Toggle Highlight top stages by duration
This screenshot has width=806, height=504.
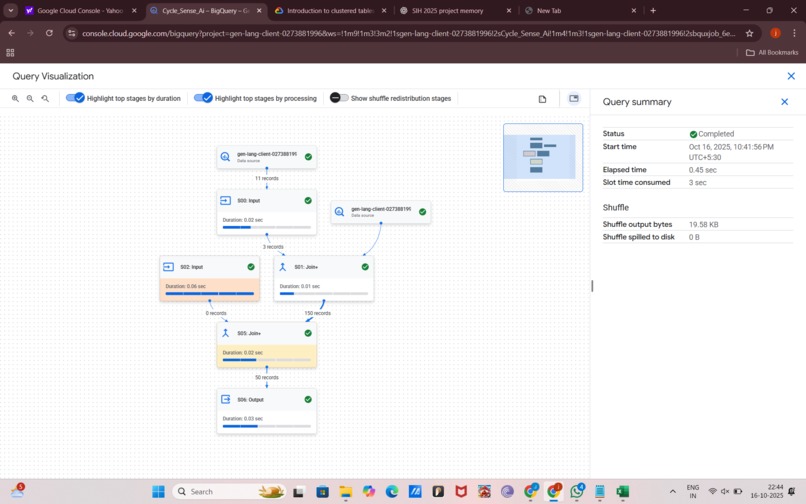[75, 98]
